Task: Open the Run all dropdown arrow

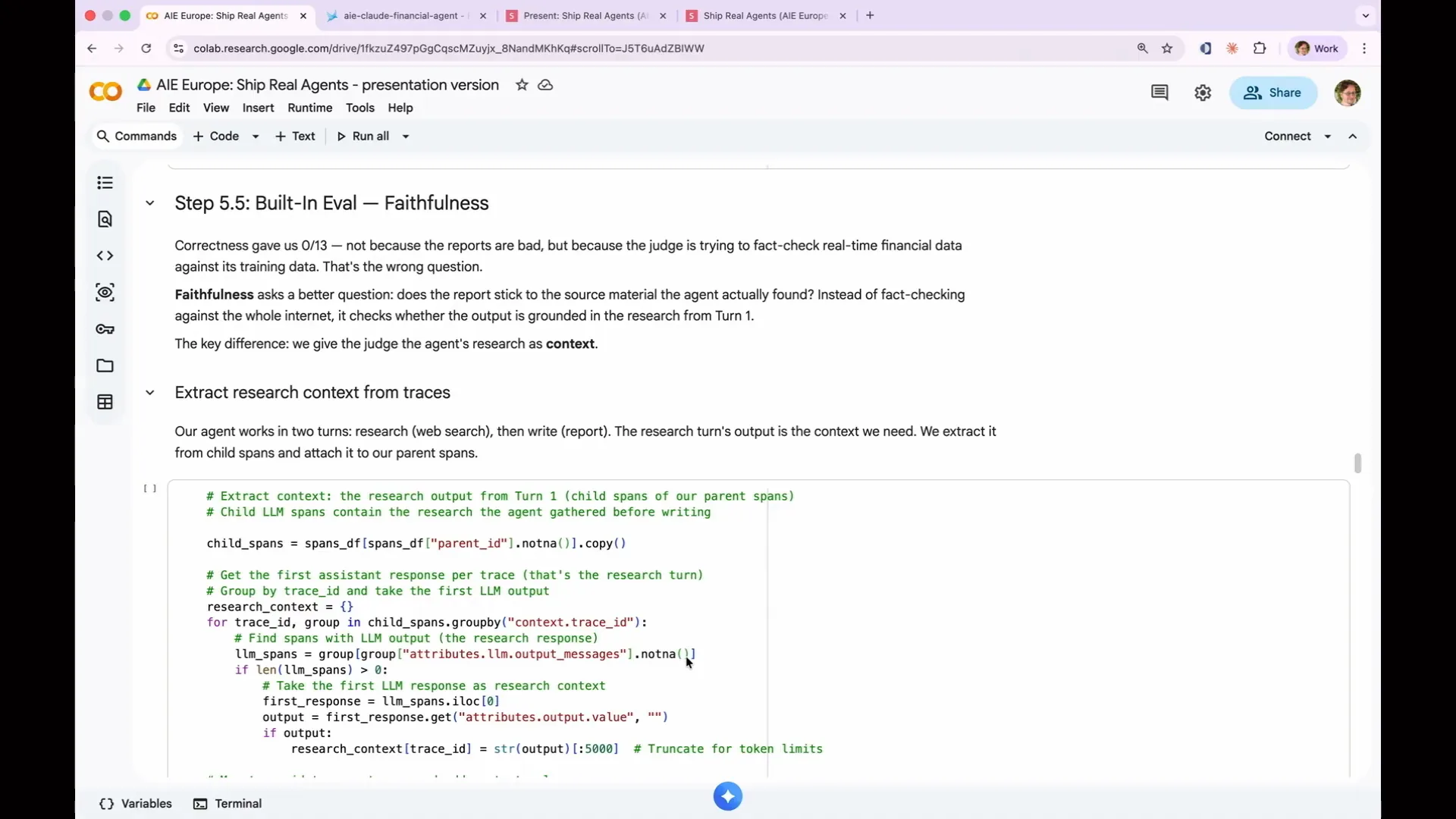Action: click(406, 136)
